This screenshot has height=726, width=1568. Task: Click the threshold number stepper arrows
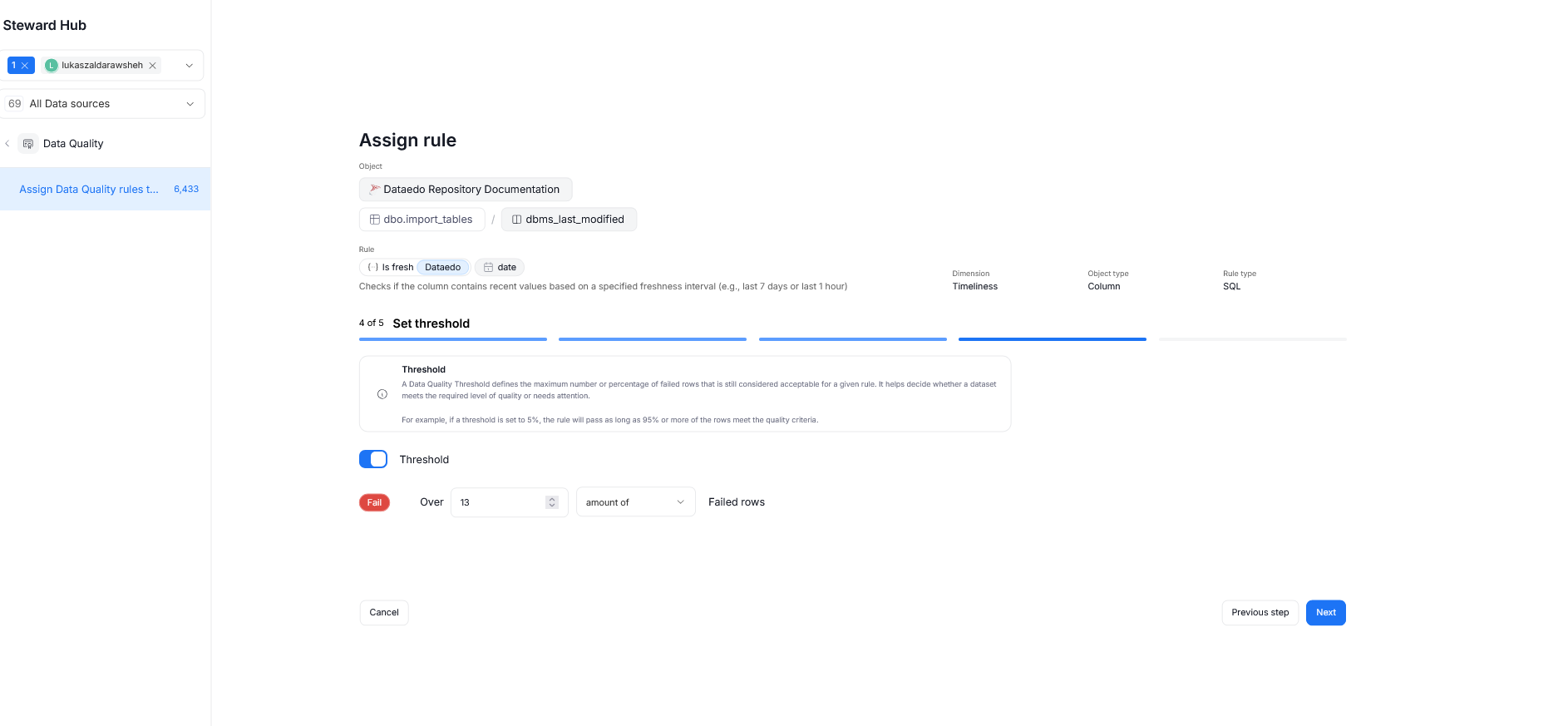(552, 502)
